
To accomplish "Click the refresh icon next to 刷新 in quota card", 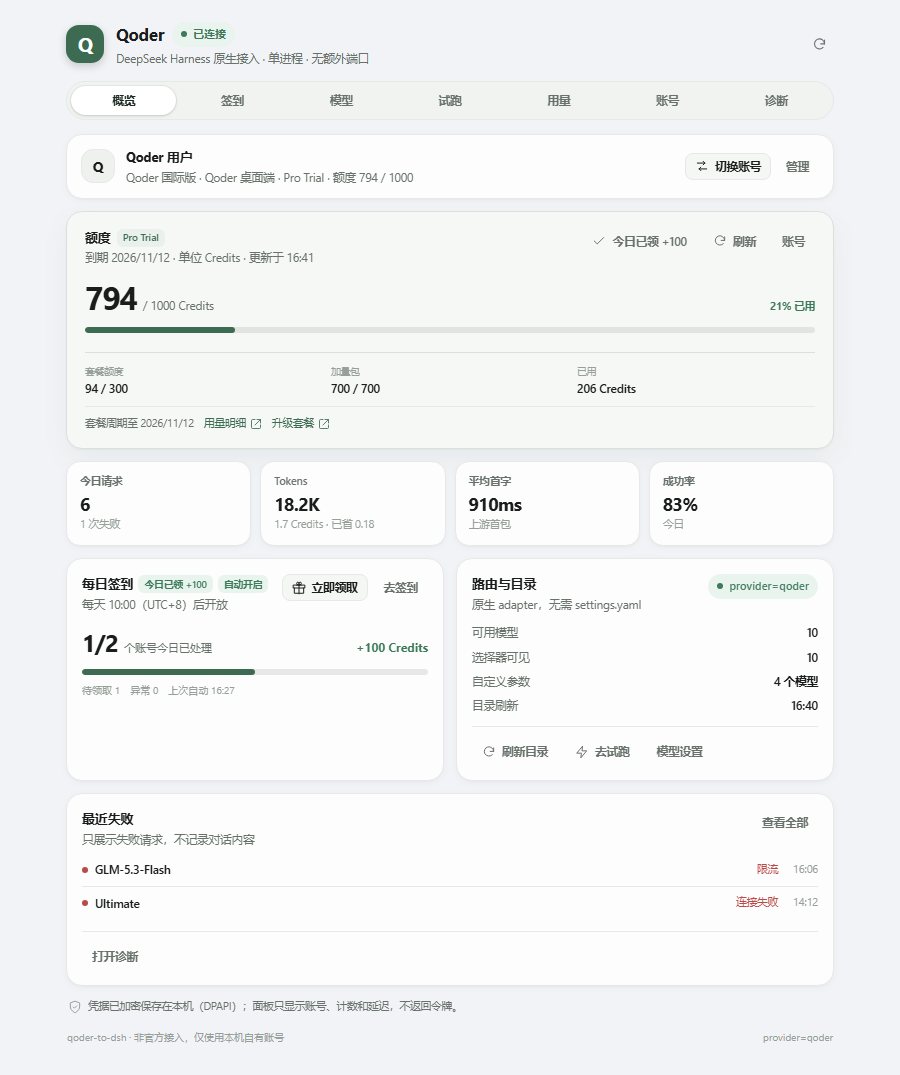I will (720, 241).
